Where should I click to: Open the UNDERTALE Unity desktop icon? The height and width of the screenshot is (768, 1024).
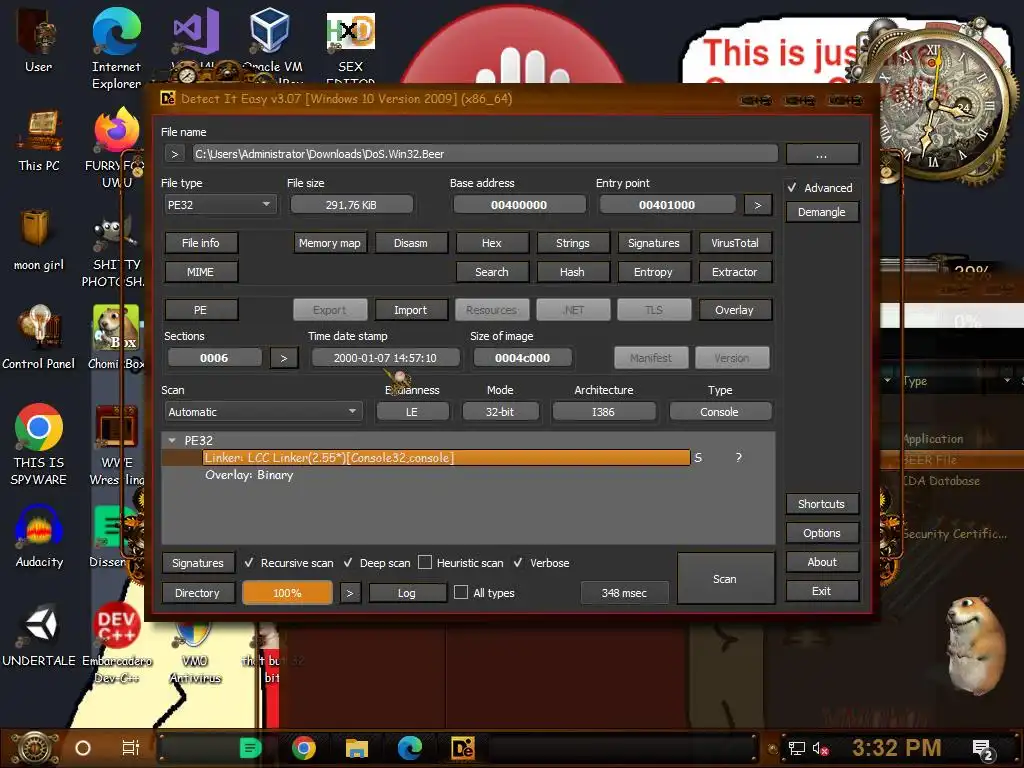(x=39, y=635)
